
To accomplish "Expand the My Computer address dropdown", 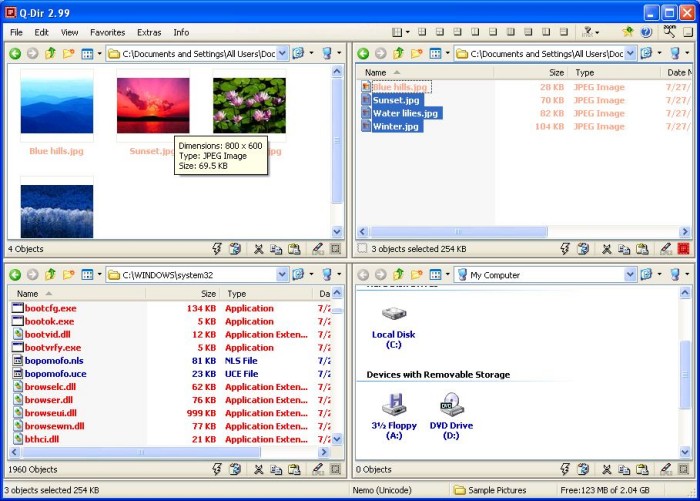I will [x=630, y=275].
